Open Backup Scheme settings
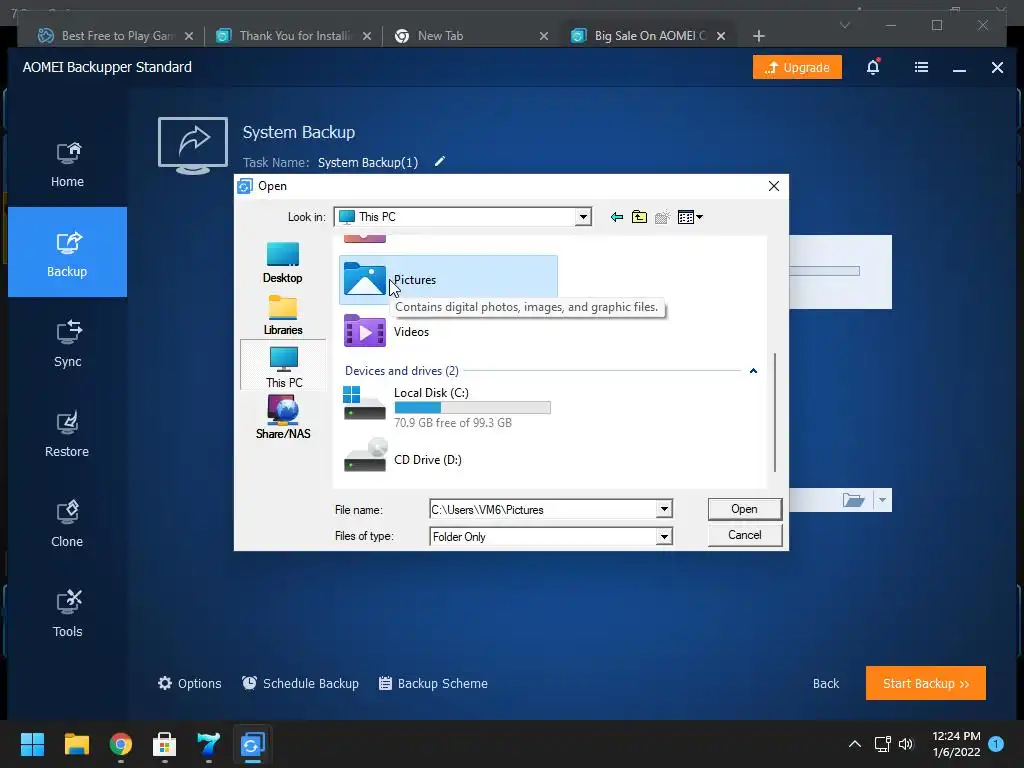The height and width of the screenshot is (768, 1024). pos(434,683)
